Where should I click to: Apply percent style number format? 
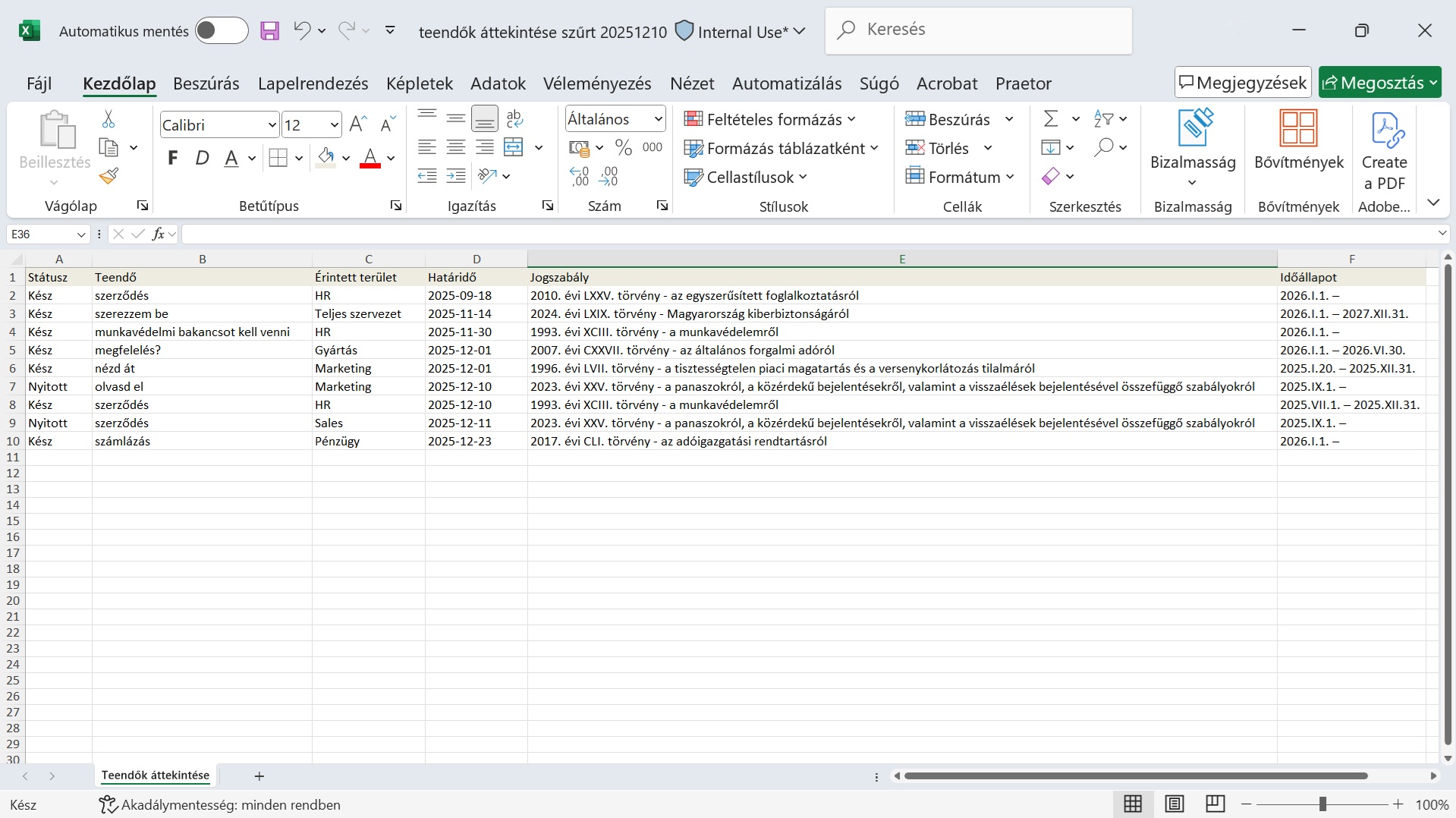(624, 148)
